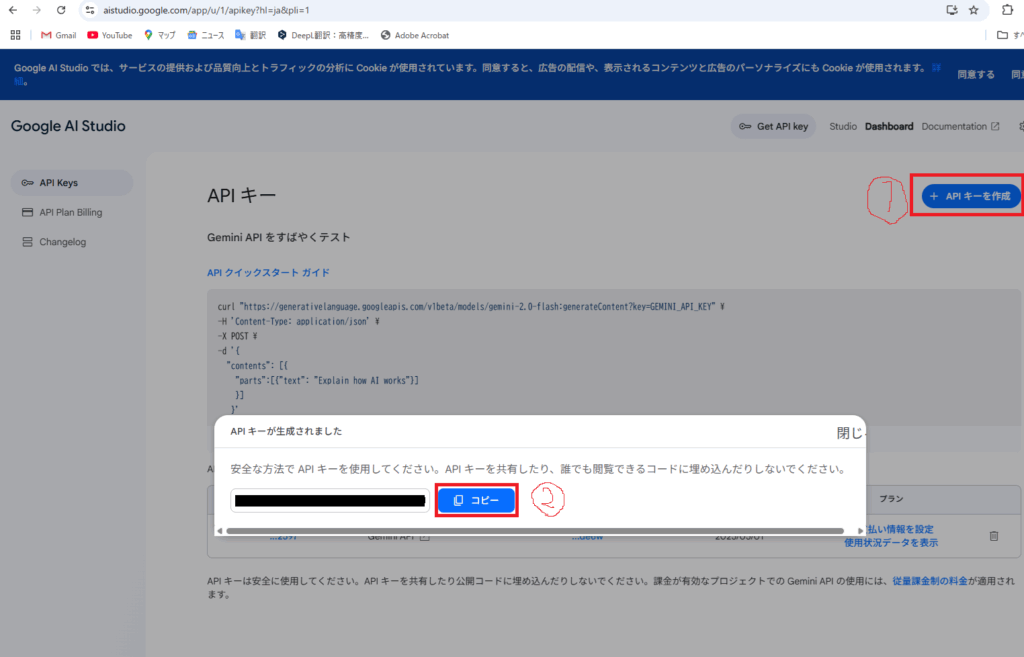Open the API クイックスタート ガイド link
The image size is (1024, 657).
pos(268,272)
